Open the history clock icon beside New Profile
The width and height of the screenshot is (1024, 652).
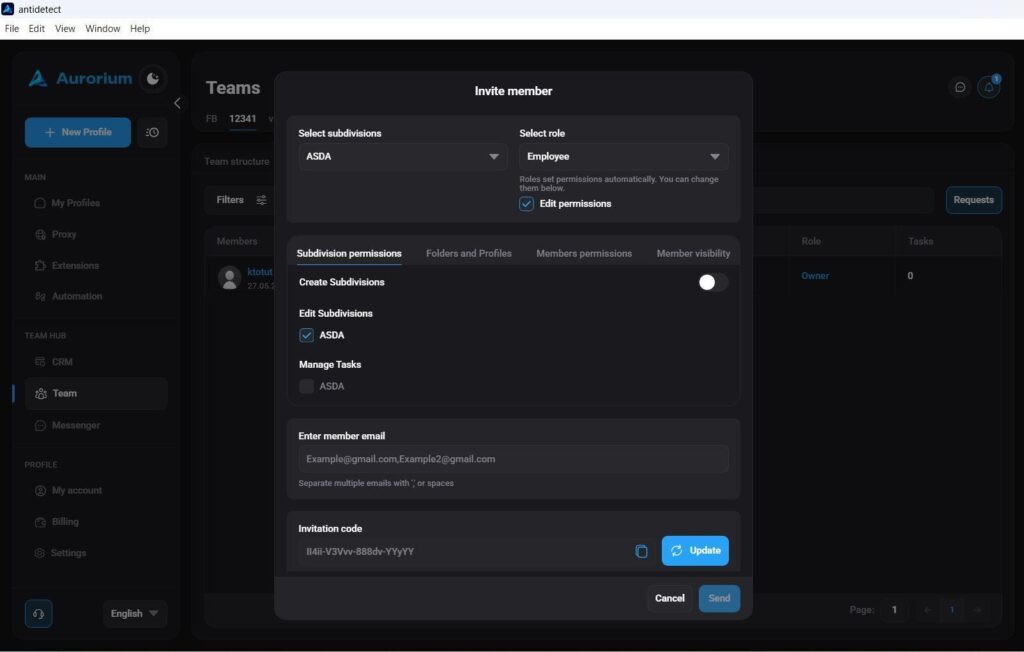point(152,132)
